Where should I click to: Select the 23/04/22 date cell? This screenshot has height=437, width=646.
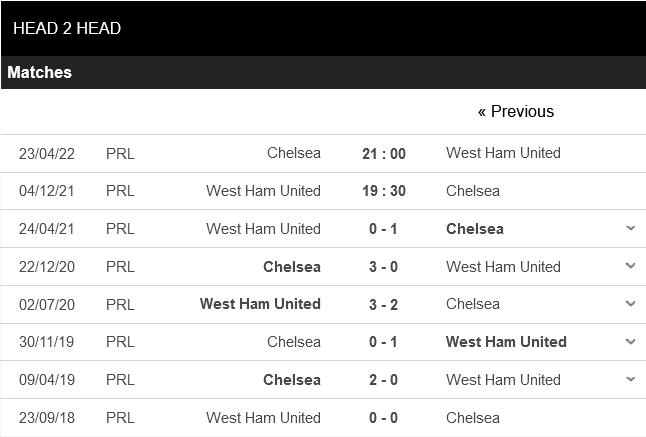click(46, 153)
